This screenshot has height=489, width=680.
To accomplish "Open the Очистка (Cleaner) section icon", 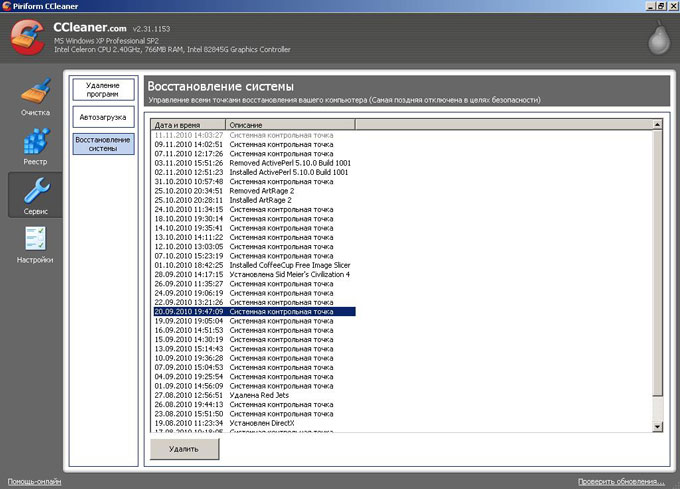I will pyautogui.click(x=36, y=91).
